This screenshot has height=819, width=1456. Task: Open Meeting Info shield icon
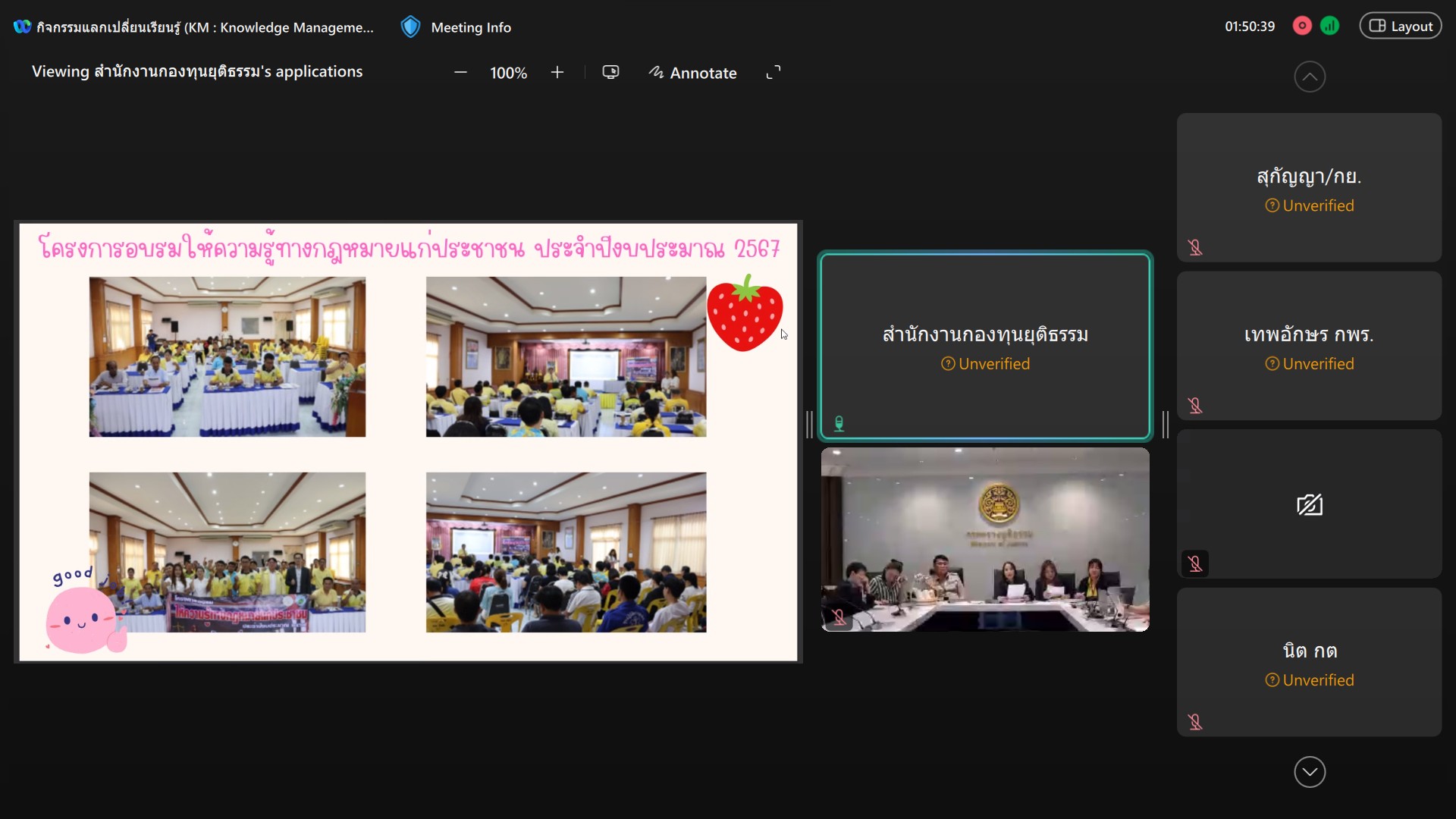[x=410, y=27]
